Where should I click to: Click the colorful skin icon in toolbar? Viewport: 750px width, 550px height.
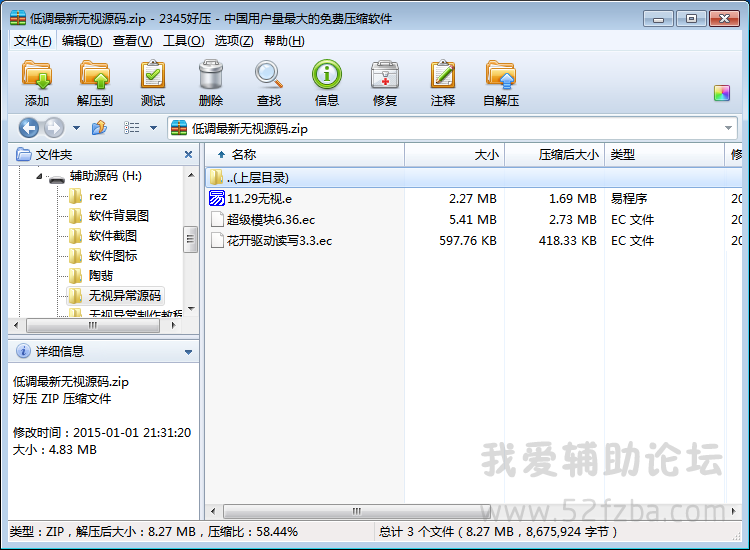tap(722, 93)
